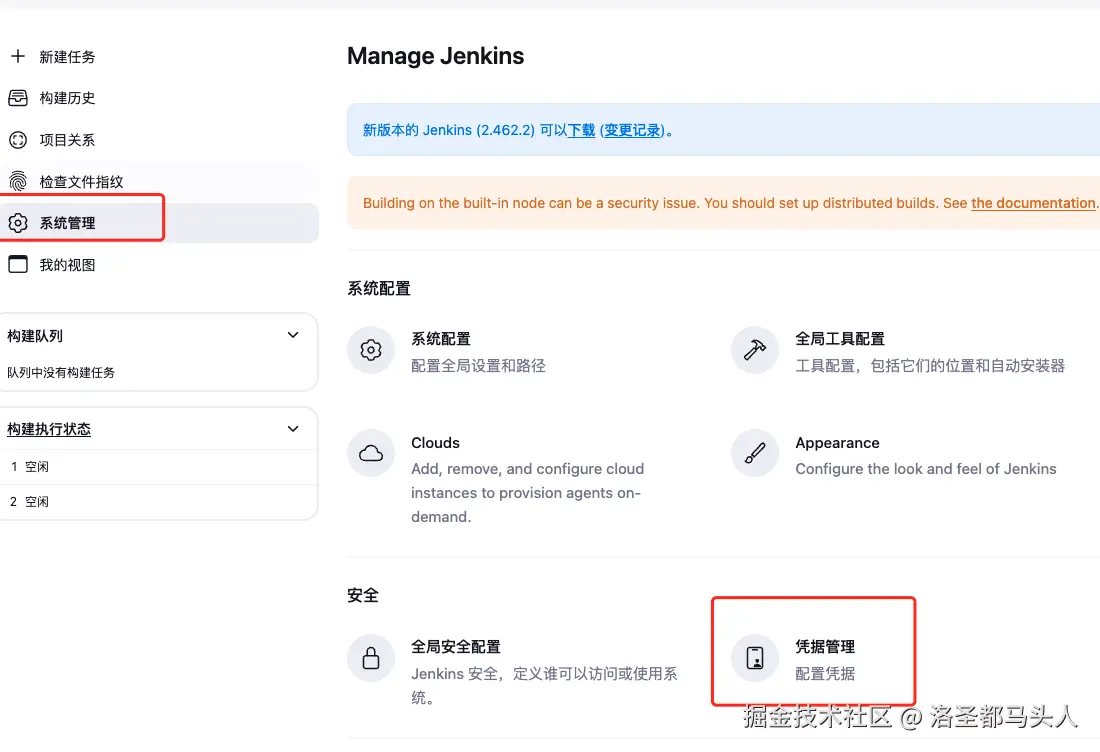Open the documentation link in the warning
Viewport: 1100px width, 752px height.
pyautogui.click(x=1033, y=203)
